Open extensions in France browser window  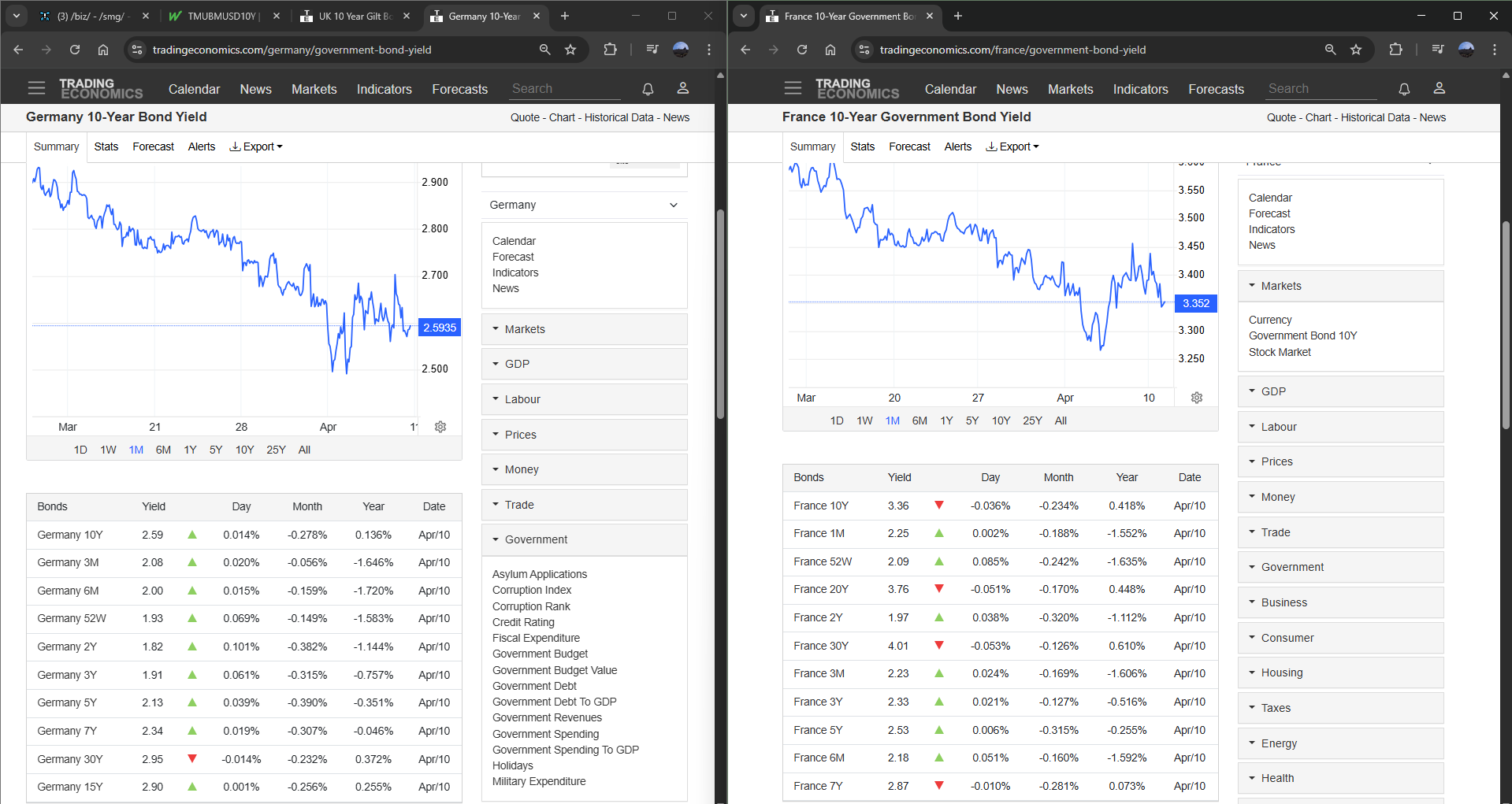click(1395, 50)
